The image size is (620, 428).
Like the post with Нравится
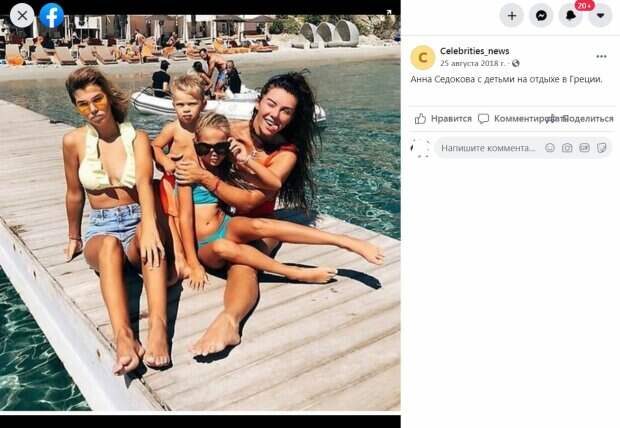click(x=443, y=118)
